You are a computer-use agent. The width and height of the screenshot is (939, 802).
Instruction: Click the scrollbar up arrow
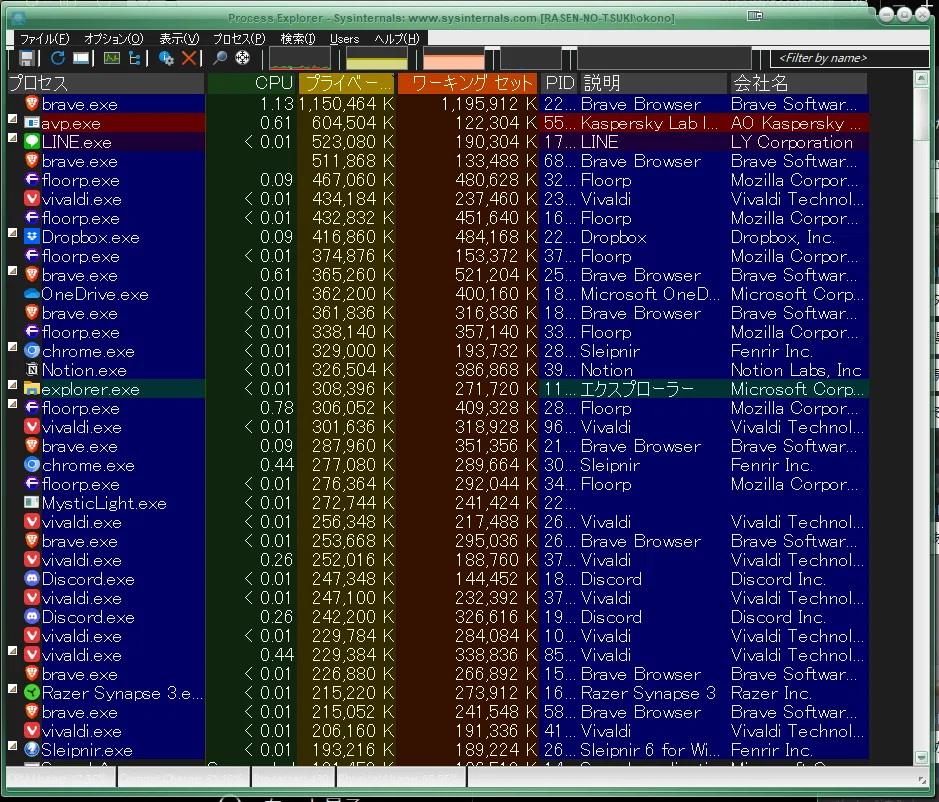(x=921, y=78)
